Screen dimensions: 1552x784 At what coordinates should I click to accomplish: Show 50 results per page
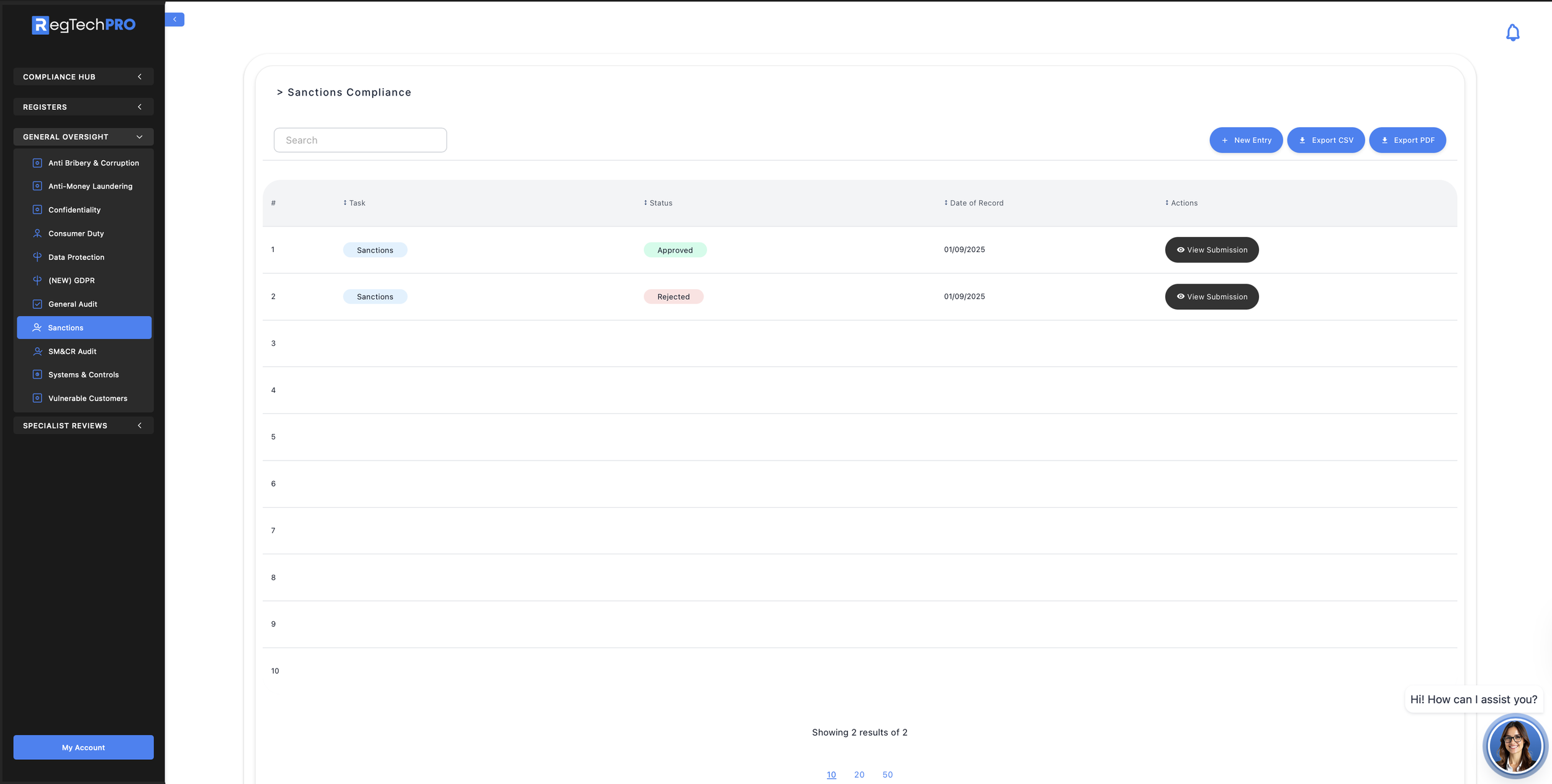click(x=887, y=775)
